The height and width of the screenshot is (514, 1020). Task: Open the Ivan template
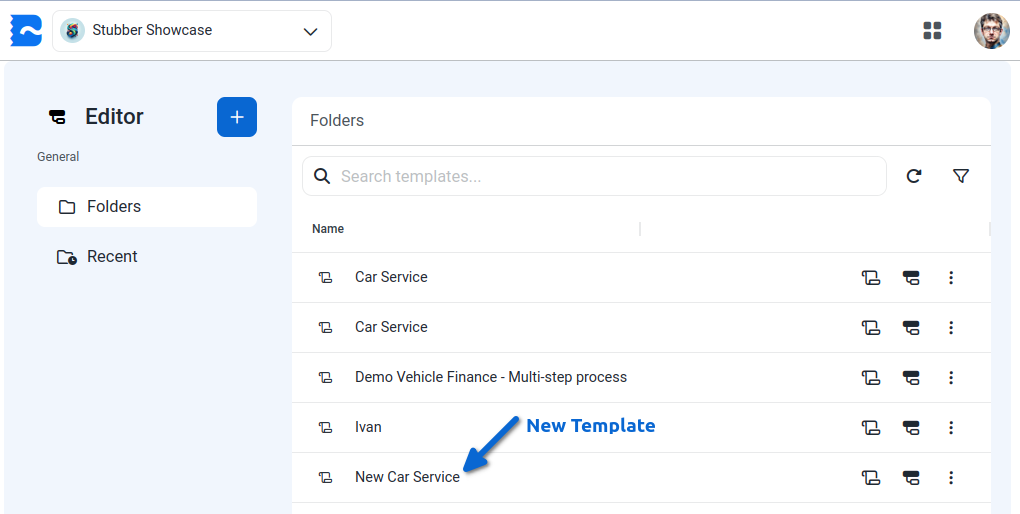tap(368, 427)
